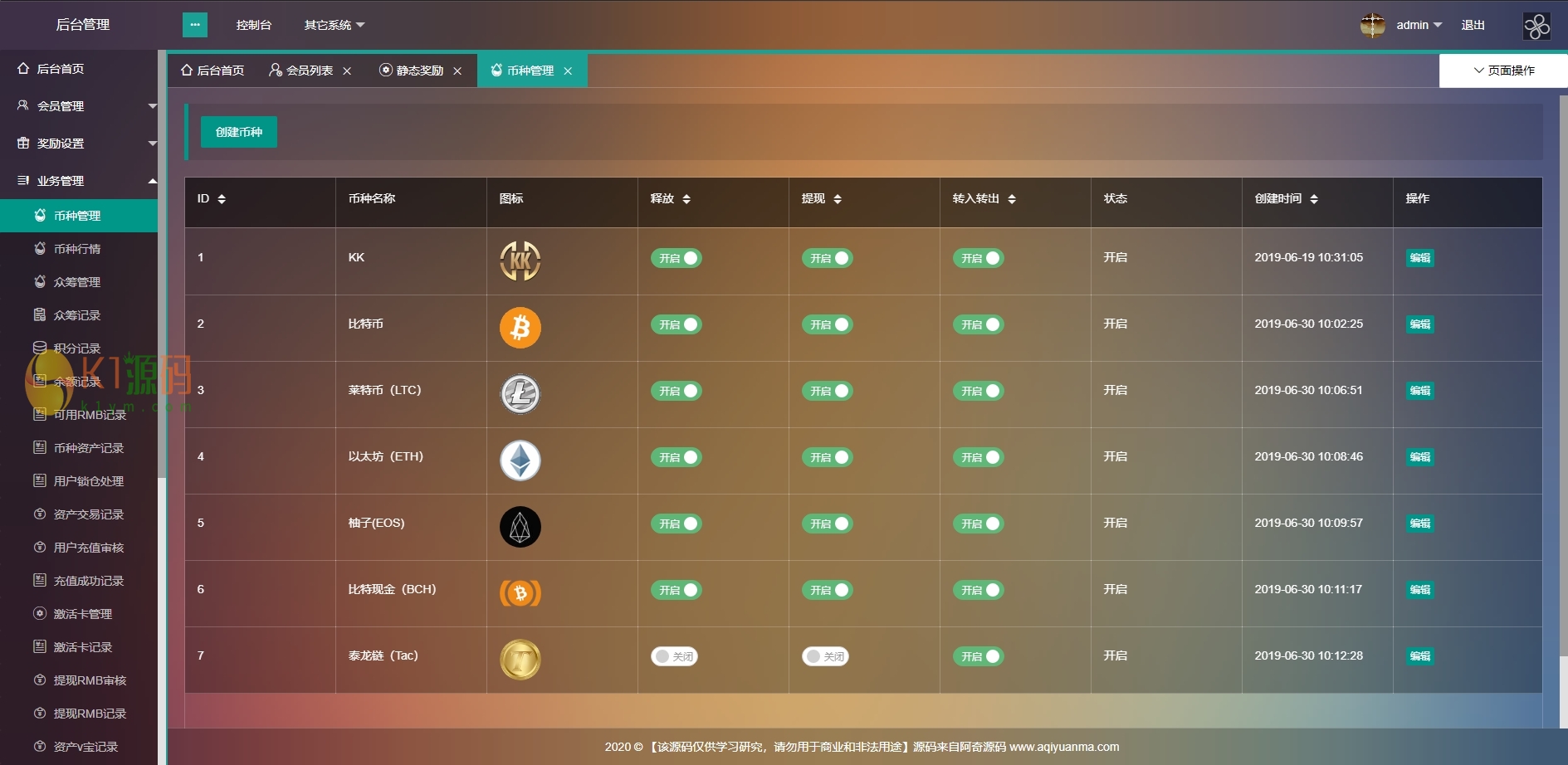Sort table by ID column
Viewport: 1568px width, 765px height.
point(222,199)
